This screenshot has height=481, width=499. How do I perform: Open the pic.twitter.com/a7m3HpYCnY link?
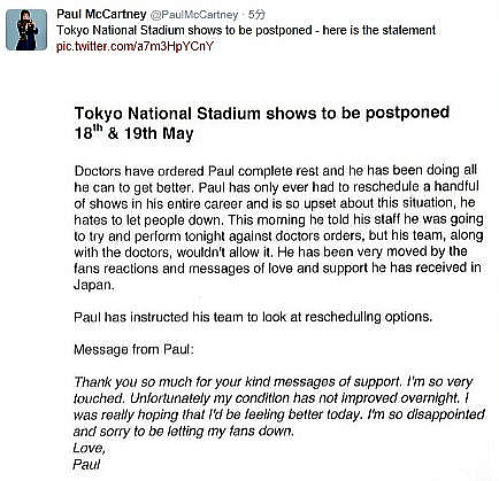pos(135,46)
